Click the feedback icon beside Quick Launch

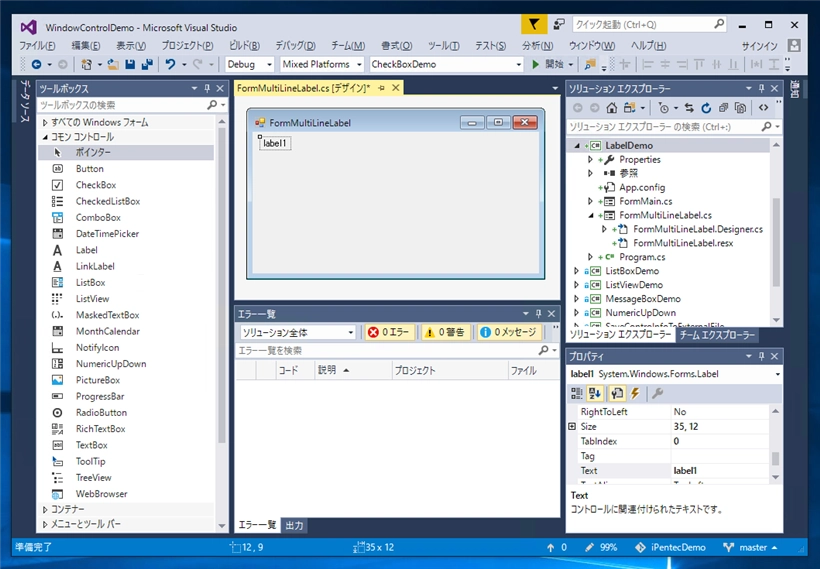(x=560, y=24)
